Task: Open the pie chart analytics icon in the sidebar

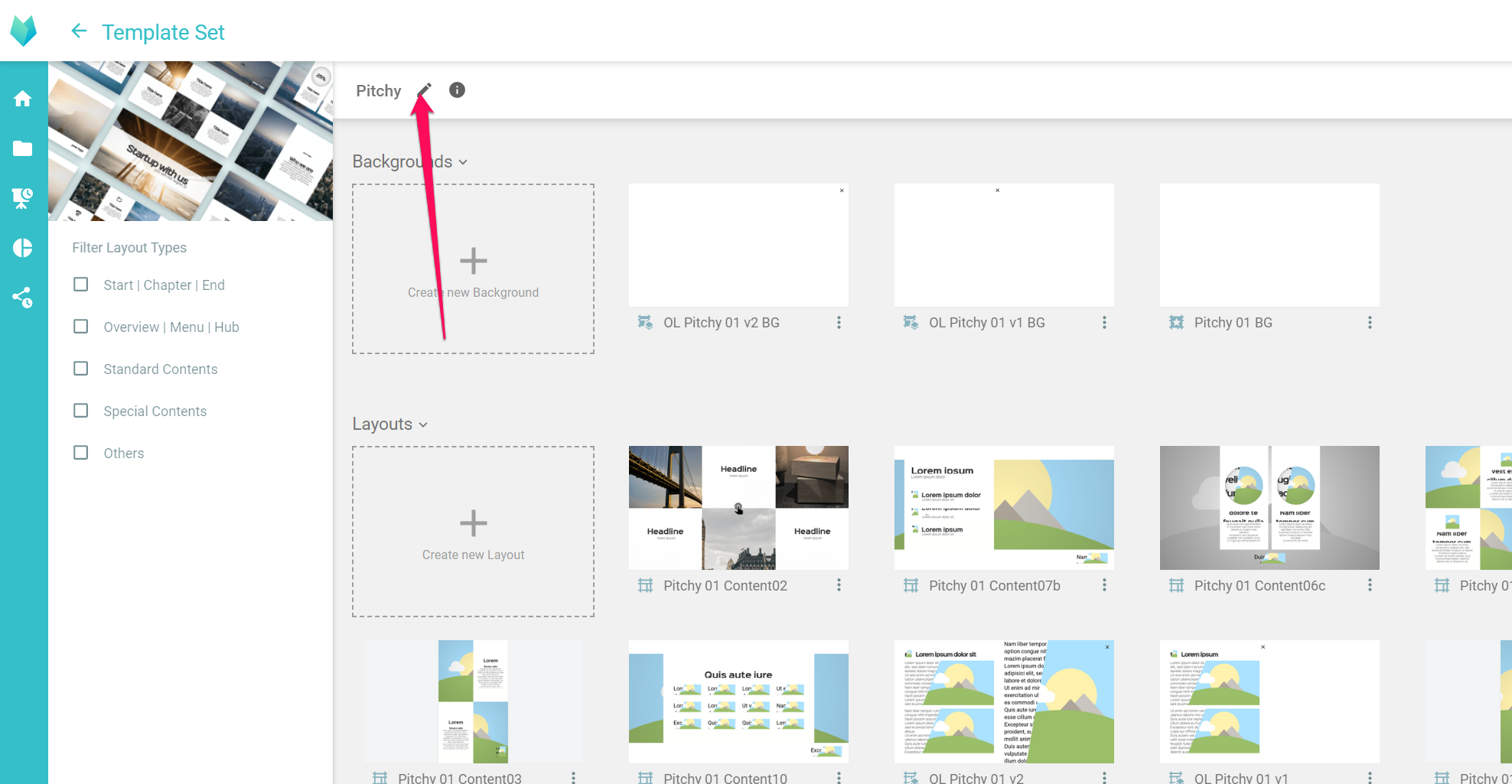Action: click(x=23, y=248)
